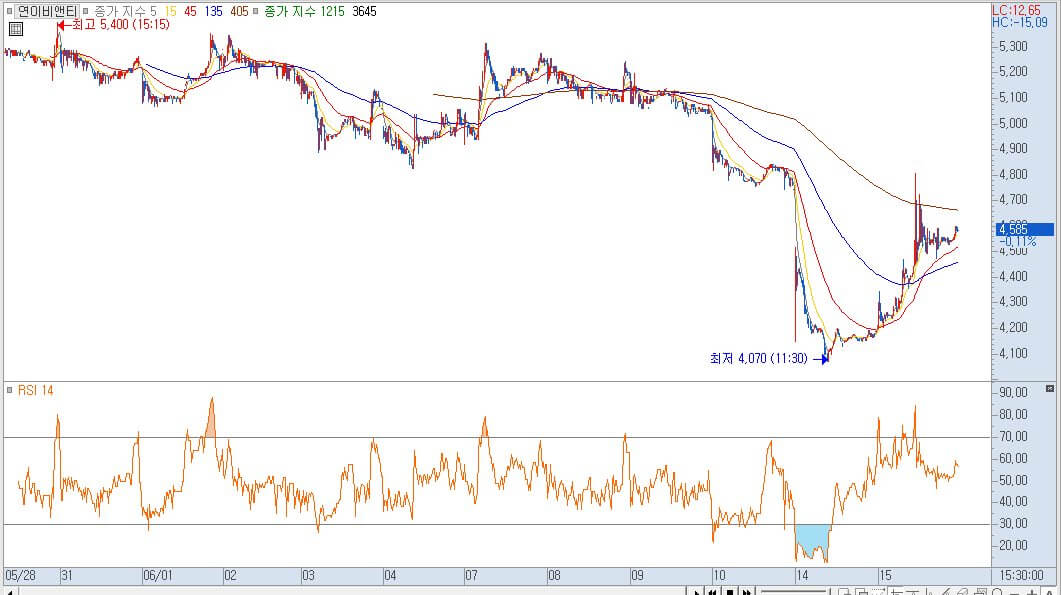Toggle the square marker beside RSI 14
Image resolution: width=1061 pixels, height=595 pixels.
tap(9, 390)
